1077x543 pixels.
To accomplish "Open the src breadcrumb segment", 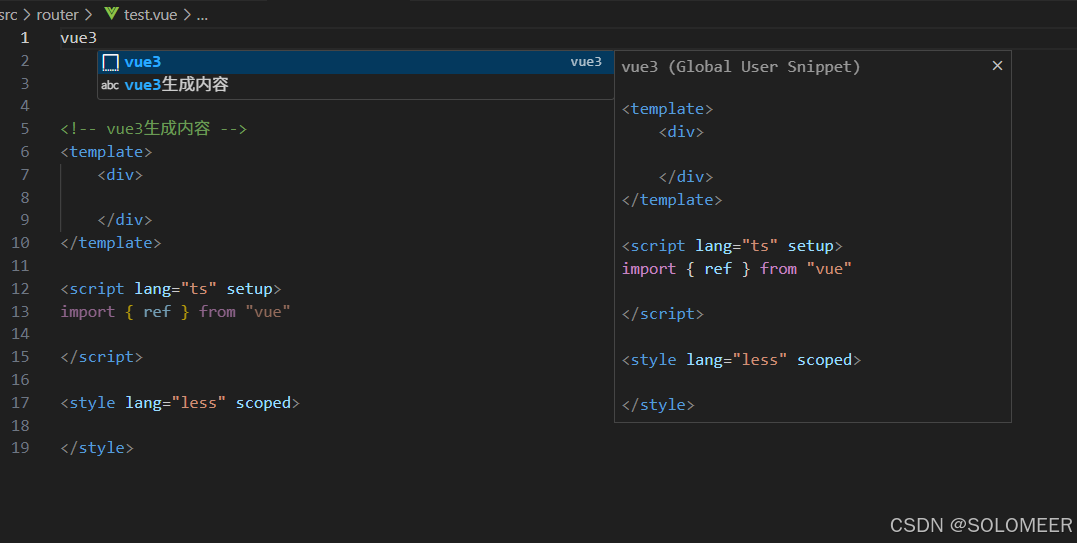I will tap(9, 15).
